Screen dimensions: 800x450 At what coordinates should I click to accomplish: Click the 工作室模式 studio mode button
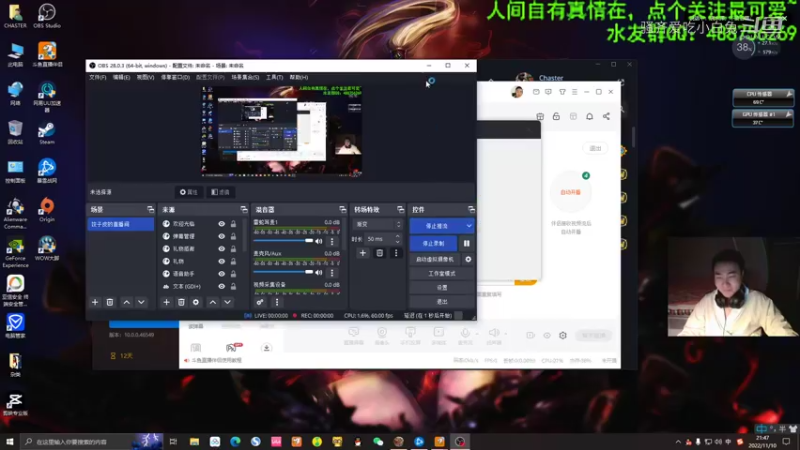coord(442,274)
